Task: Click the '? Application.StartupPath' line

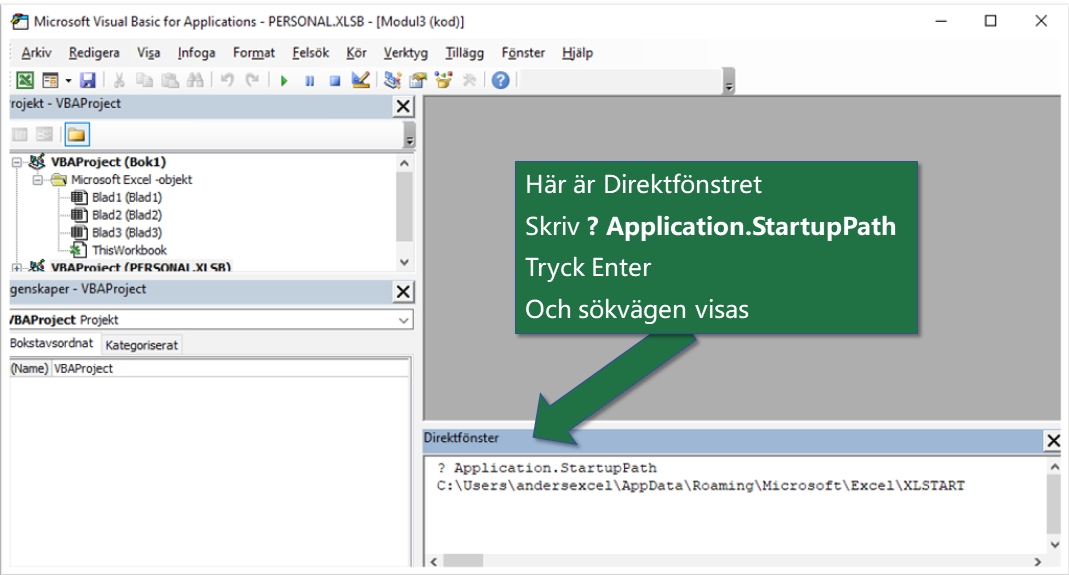Action: [x=547, y=468]
